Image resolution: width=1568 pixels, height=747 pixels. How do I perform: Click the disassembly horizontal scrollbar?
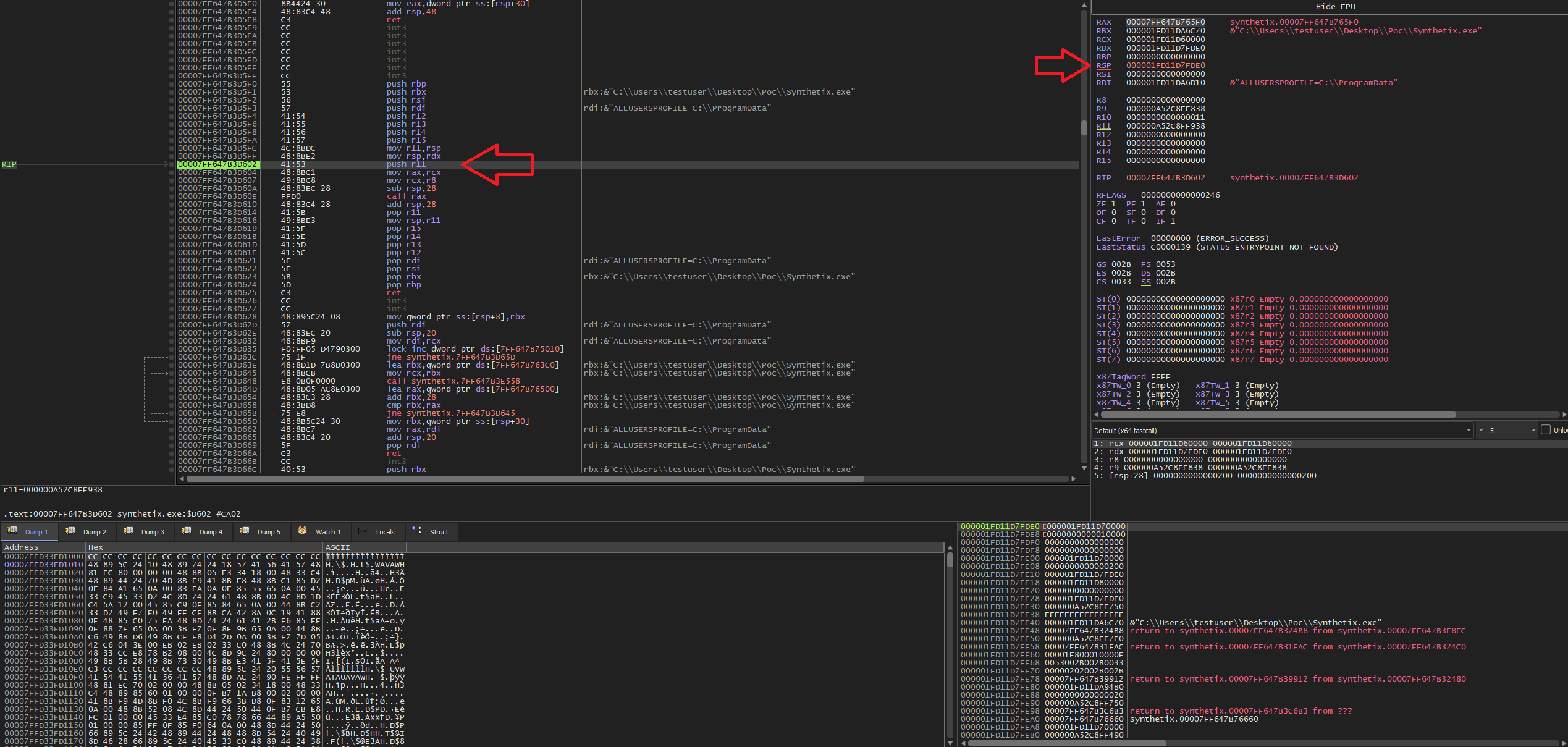[x=525, y=479]
